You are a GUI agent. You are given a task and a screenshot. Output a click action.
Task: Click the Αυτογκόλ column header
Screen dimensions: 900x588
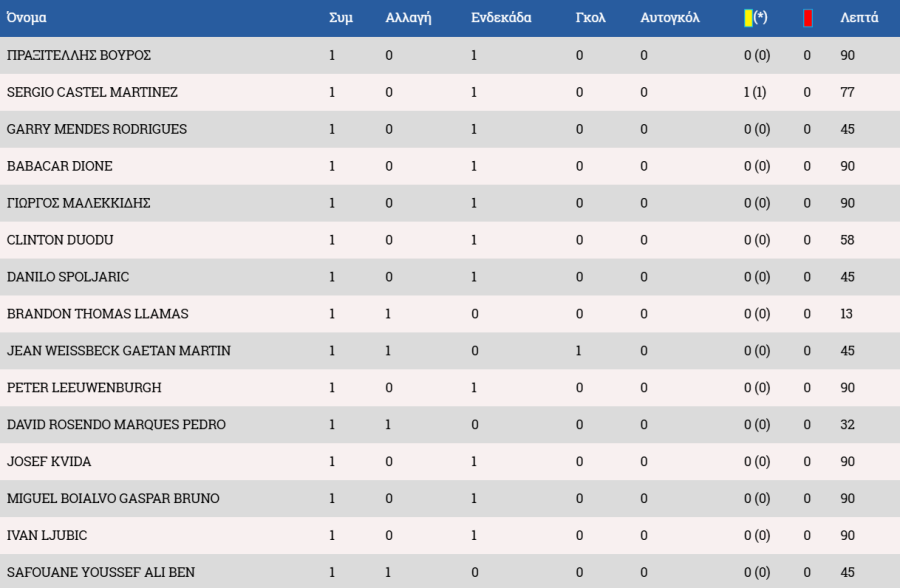pos(670,18)
